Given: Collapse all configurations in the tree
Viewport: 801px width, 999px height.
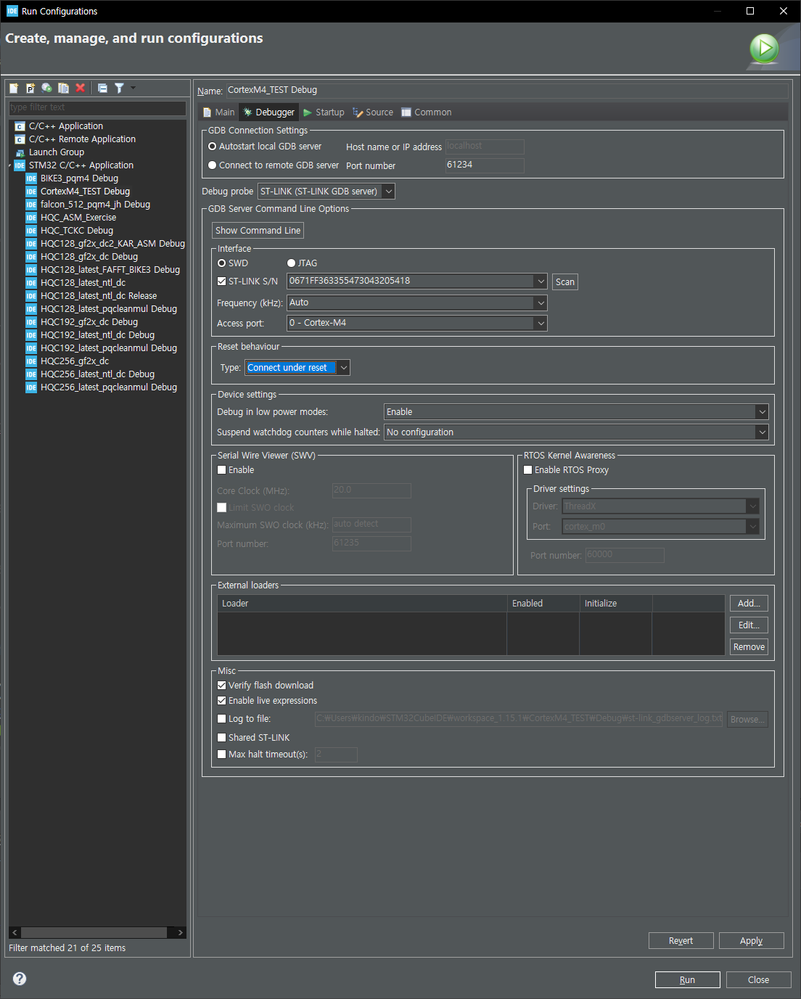Looking at the screenshot, I should coord(102,88).
